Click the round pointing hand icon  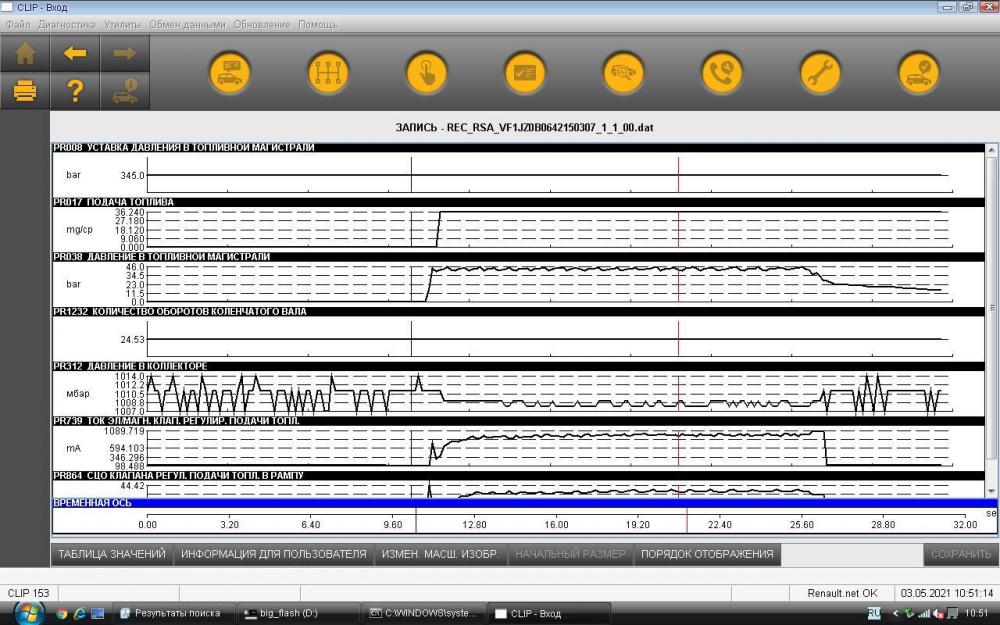426,73
